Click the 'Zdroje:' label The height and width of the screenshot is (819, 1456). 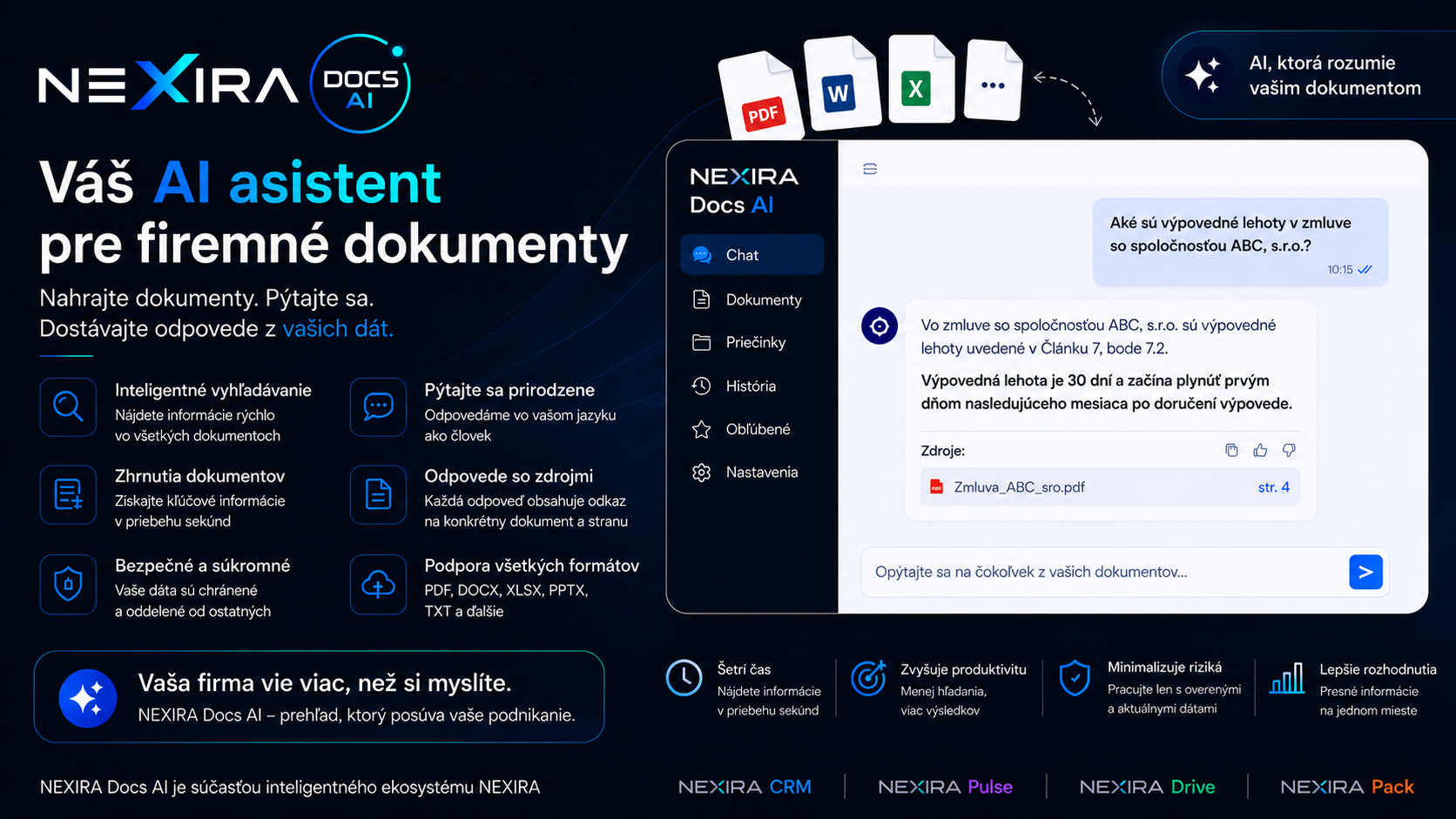click(943, 451)
